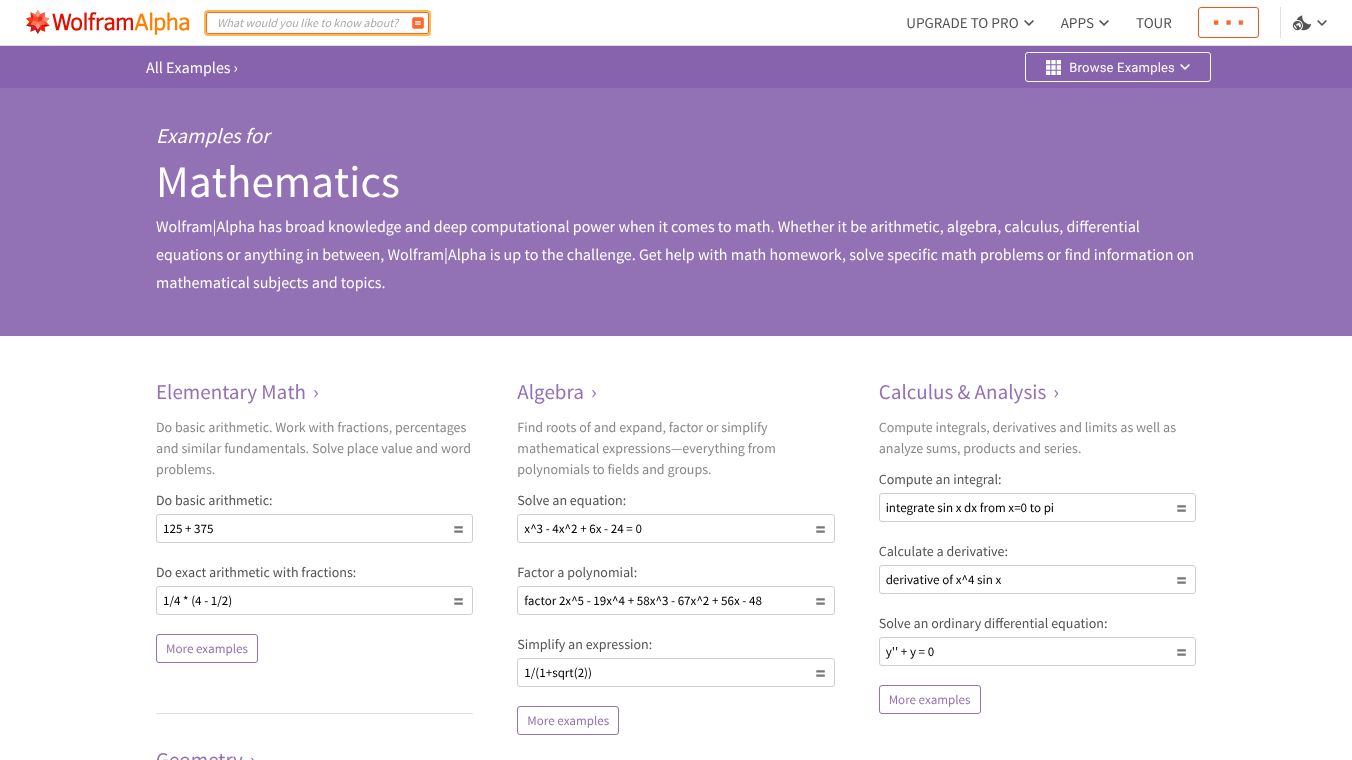The height and width of the screenshot is (760, 1352).
Task: Click the compute icon beside "x^3 - 4x^2 + 6x - 24 = 0"
Action: coord(818,528)
